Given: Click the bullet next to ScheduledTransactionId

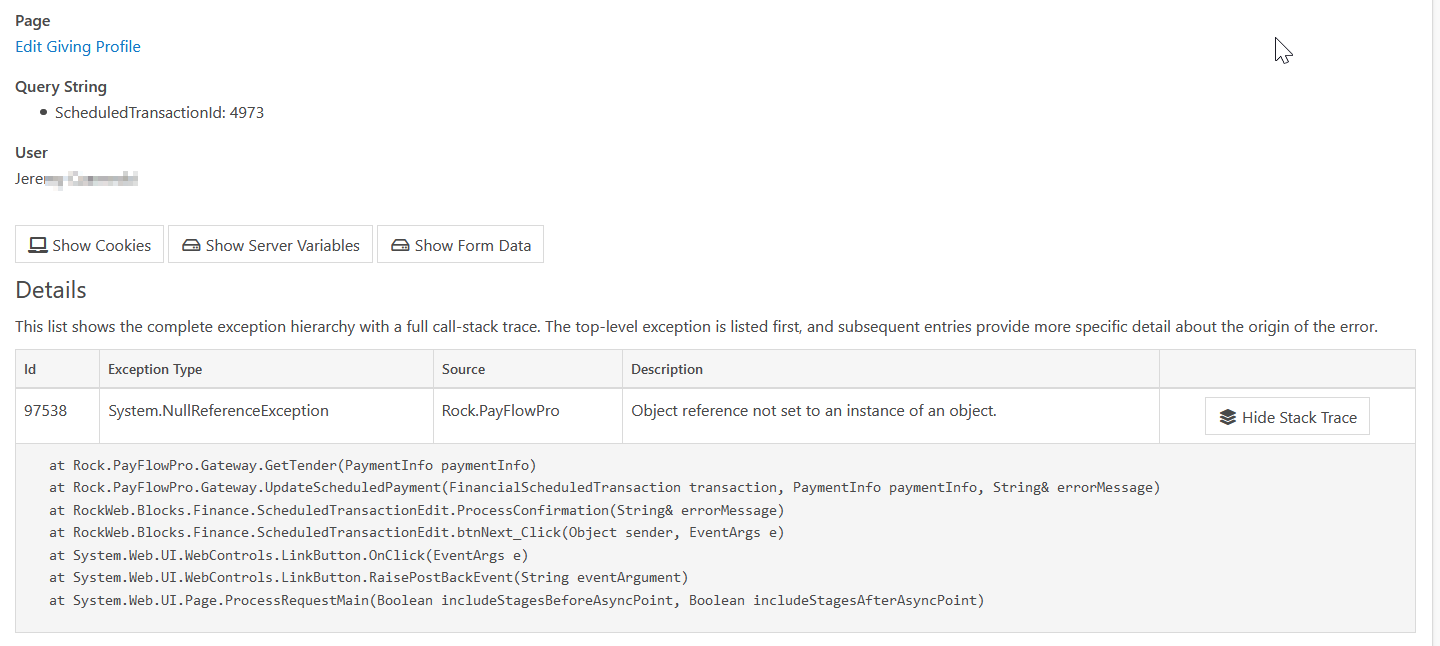Looking at the screenshot, I should pyautogui.click(x=42, y=113).
